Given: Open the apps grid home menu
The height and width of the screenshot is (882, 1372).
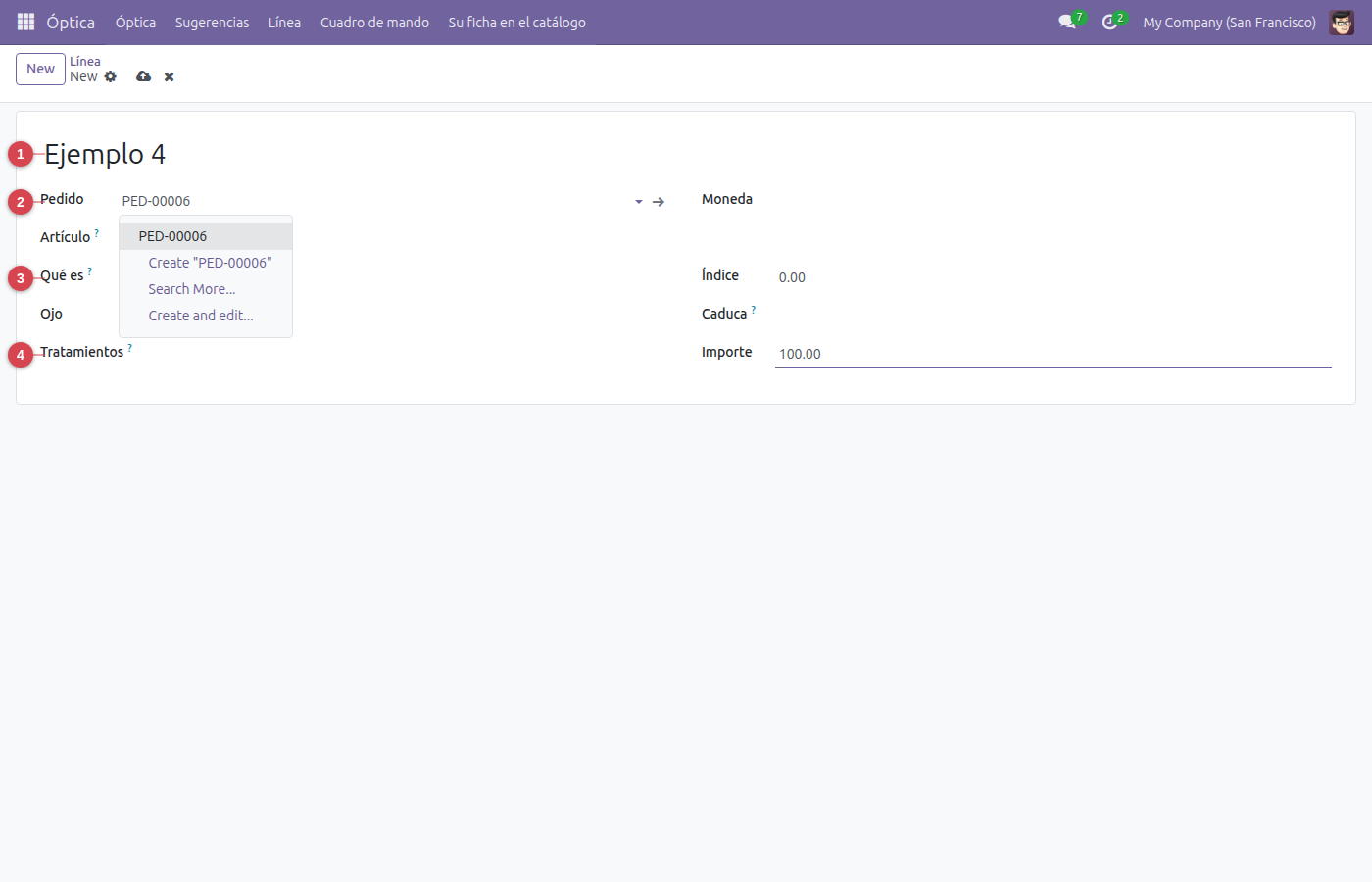Looking at the screenshot, I should click(26, 22).
